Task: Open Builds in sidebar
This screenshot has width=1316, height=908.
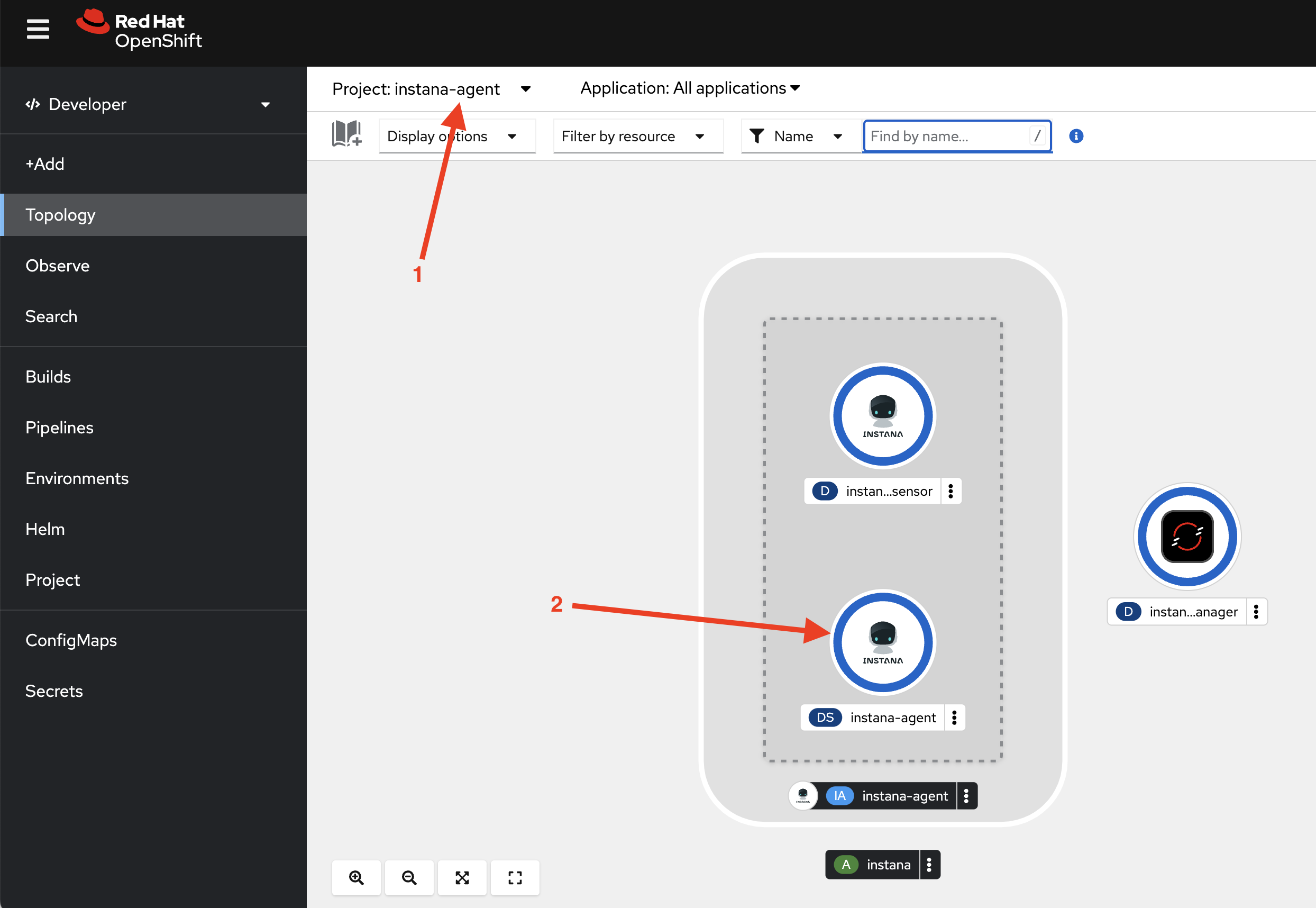Action: 153,377
